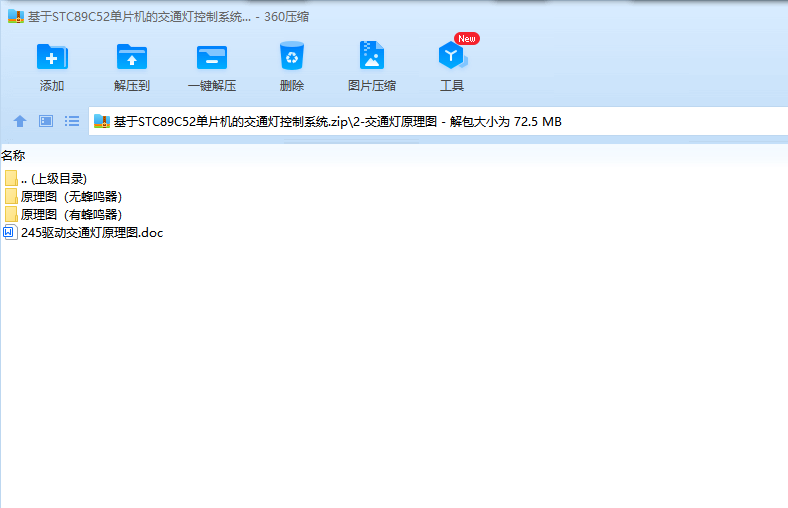Select 原理图（有蜂鸣器） folder name

click(x=71, y=215)
